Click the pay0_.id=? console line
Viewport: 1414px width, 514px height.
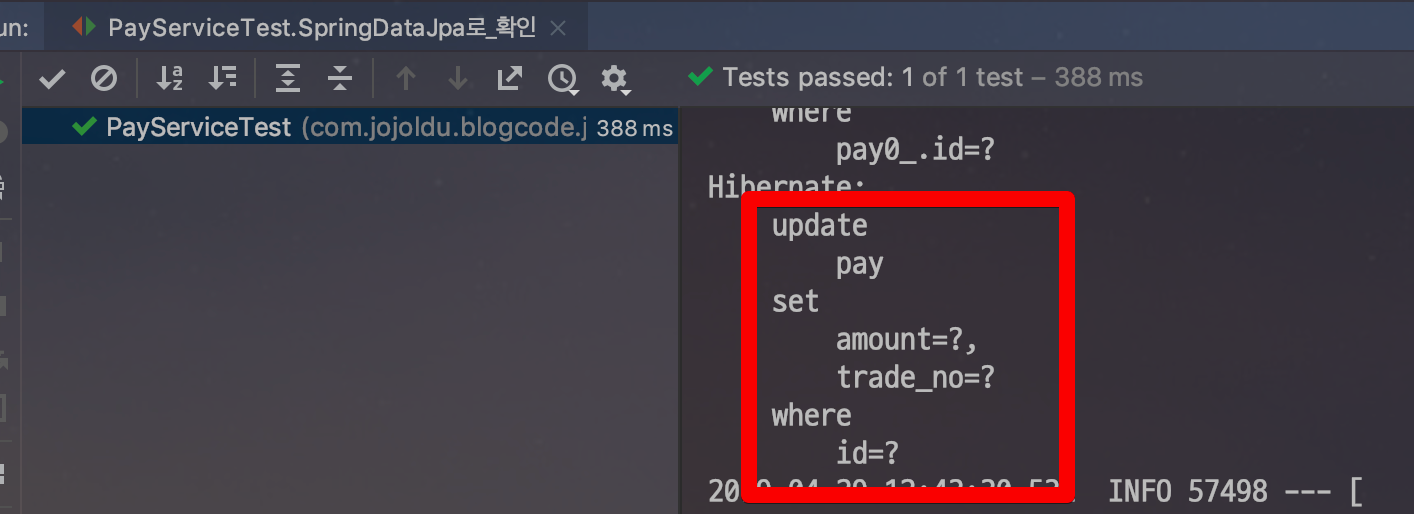pos(917,151)
